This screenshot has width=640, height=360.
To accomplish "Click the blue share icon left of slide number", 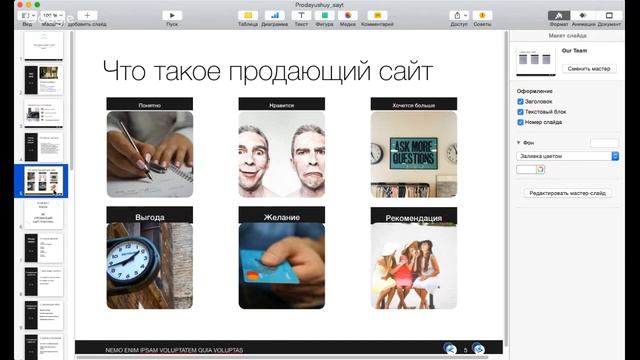I will [449, 349].
